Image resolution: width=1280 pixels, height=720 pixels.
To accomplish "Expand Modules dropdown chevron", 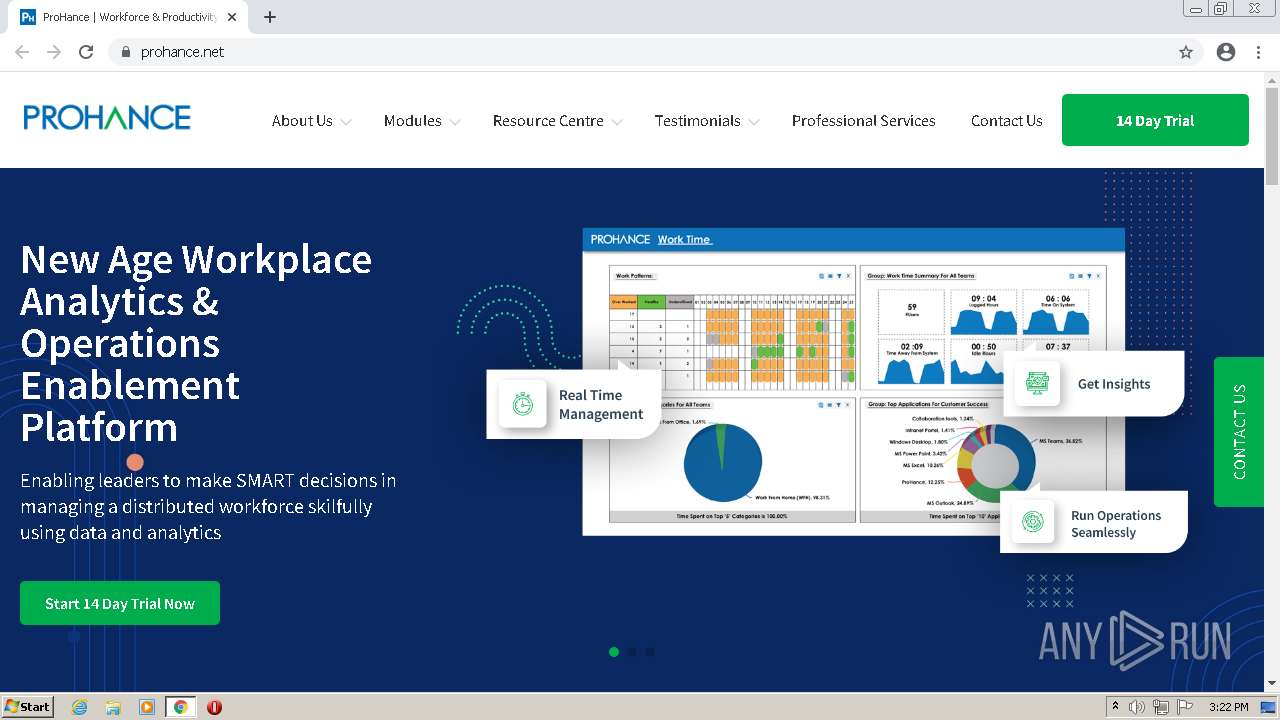I will pyautogui.click(x=455, y=122).
